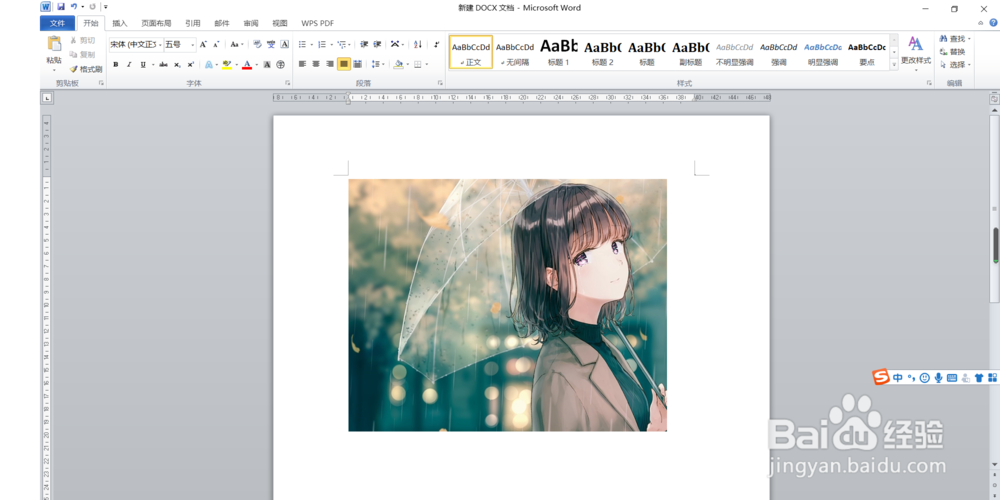Image resolution: width=1000 pixels, height=500 pixels.
Task: Click 选择 (Select) button
Action: [954, 64]
